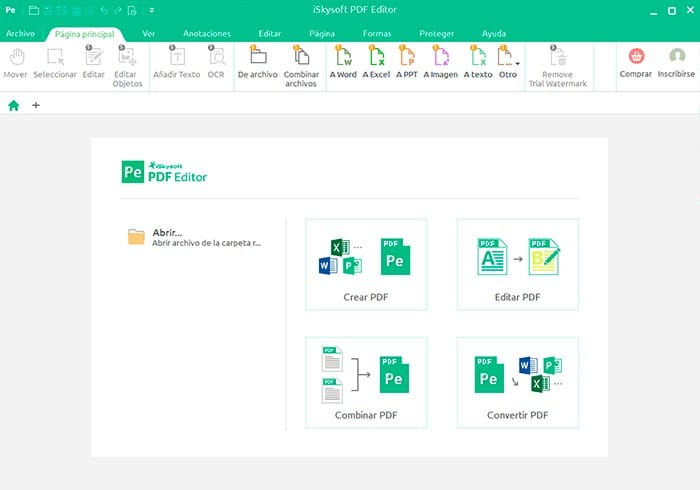Go to the home tab icon
The image size is (700, 490).
pos(14,105)
